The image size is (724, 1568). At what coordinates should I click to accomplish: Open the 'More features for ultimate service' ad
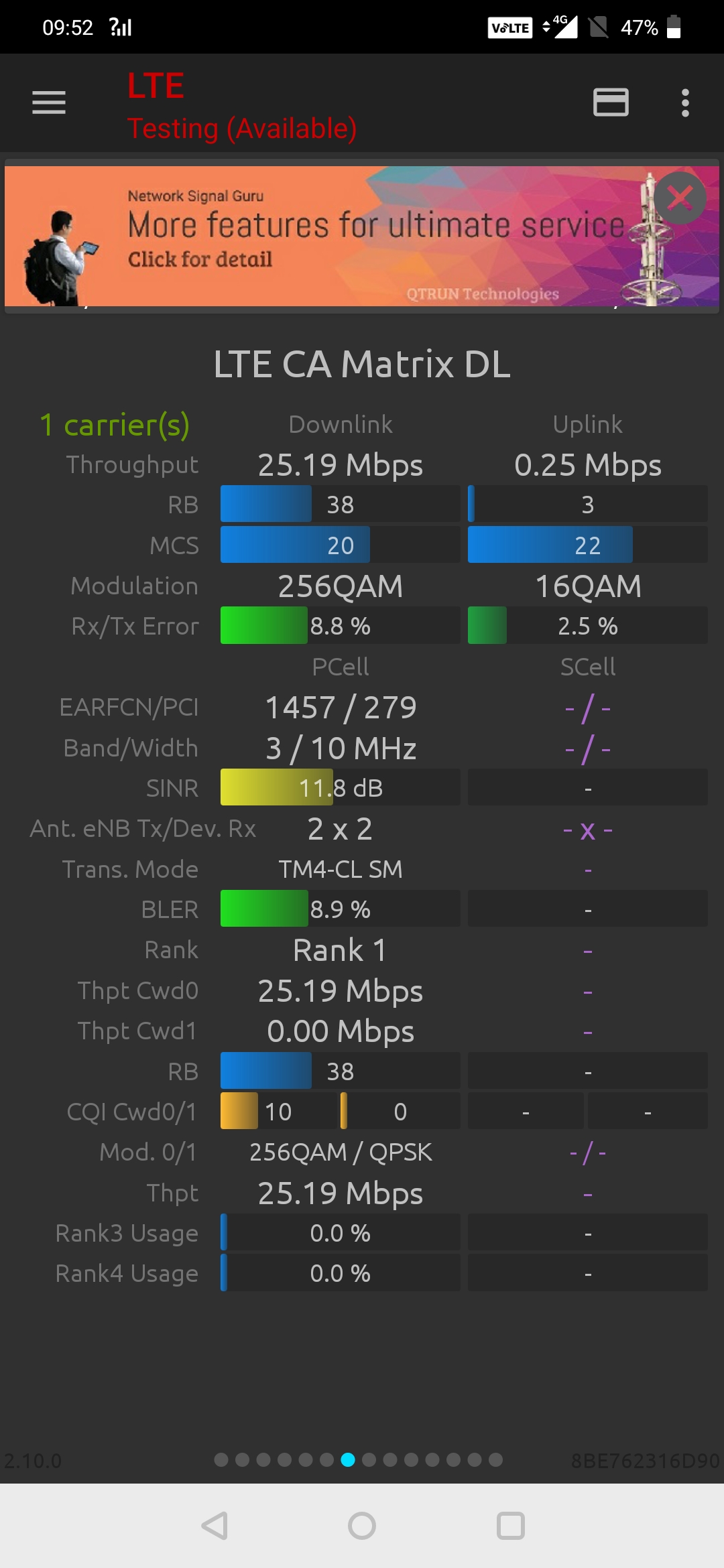tap(375, 225)
